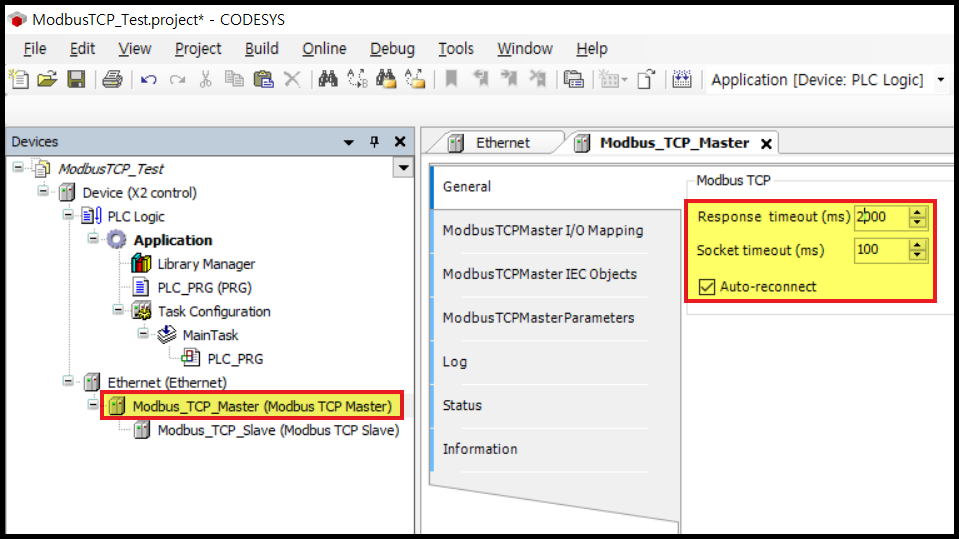Click the Task Configuration icon
This screenshot has height=539, width=959.
point(142,311)
